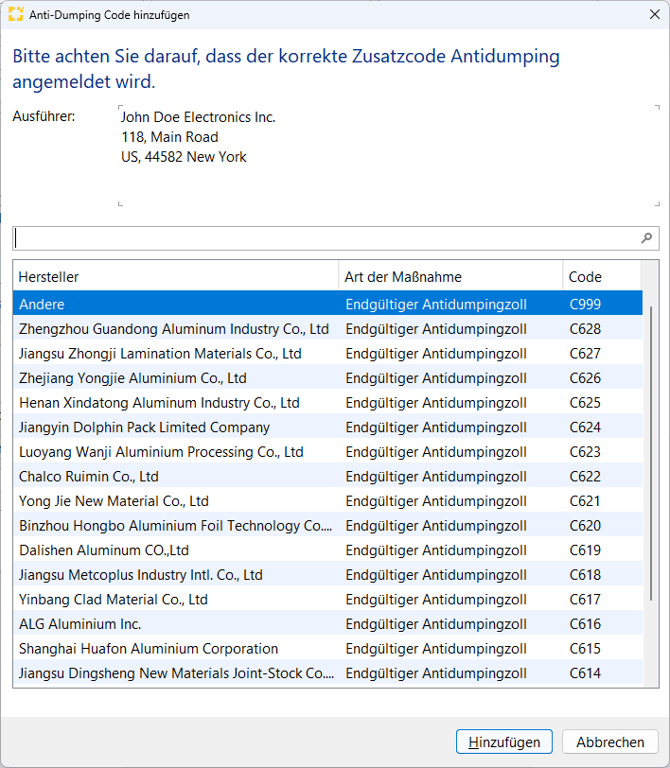The image size is (670, 768).
Task: Click the Abbrechen button
Action: click(x=610, y=742)
